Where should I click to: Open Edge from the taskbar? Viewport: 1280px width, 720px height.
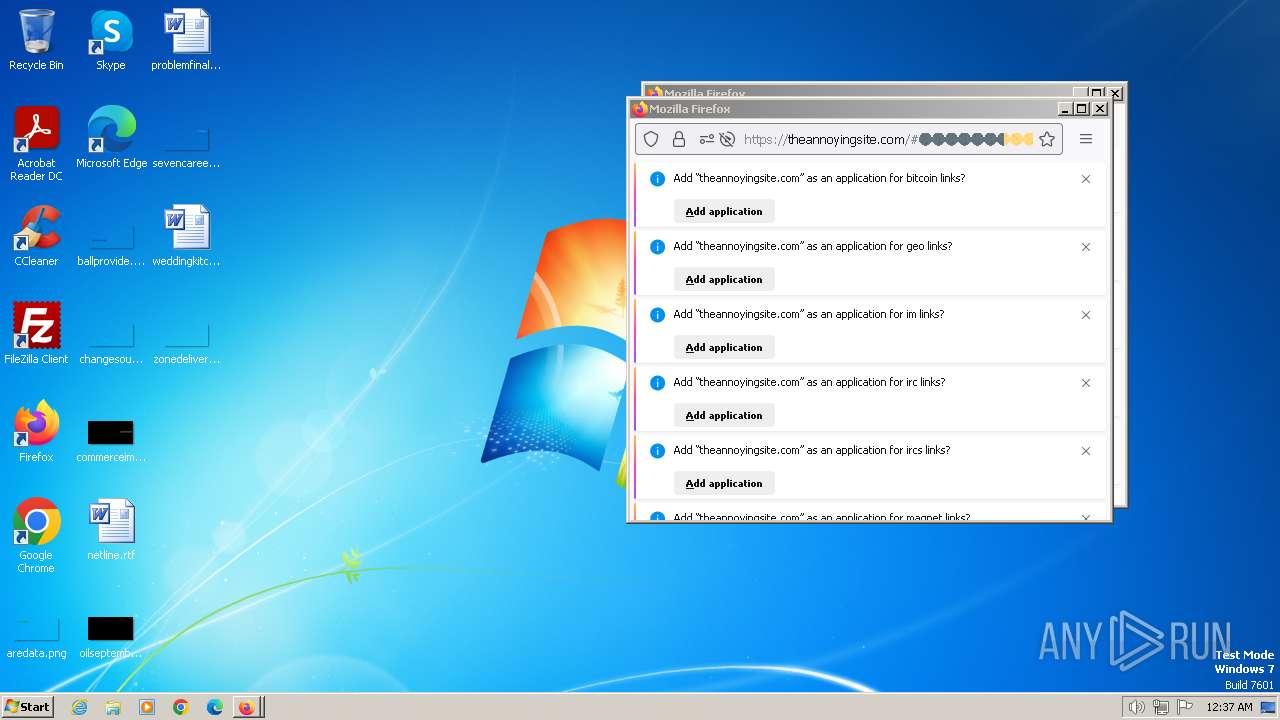[215, 707]
